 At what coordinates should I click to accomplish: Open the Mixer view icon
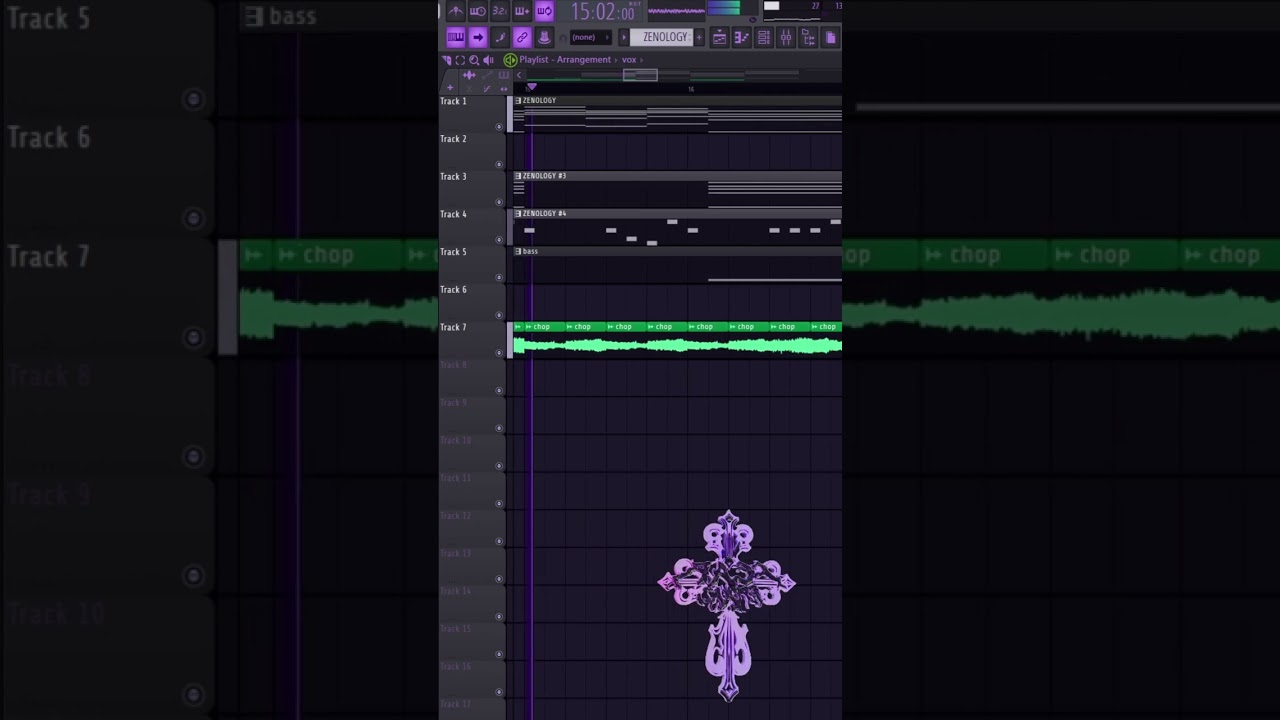tap(785, 38)
